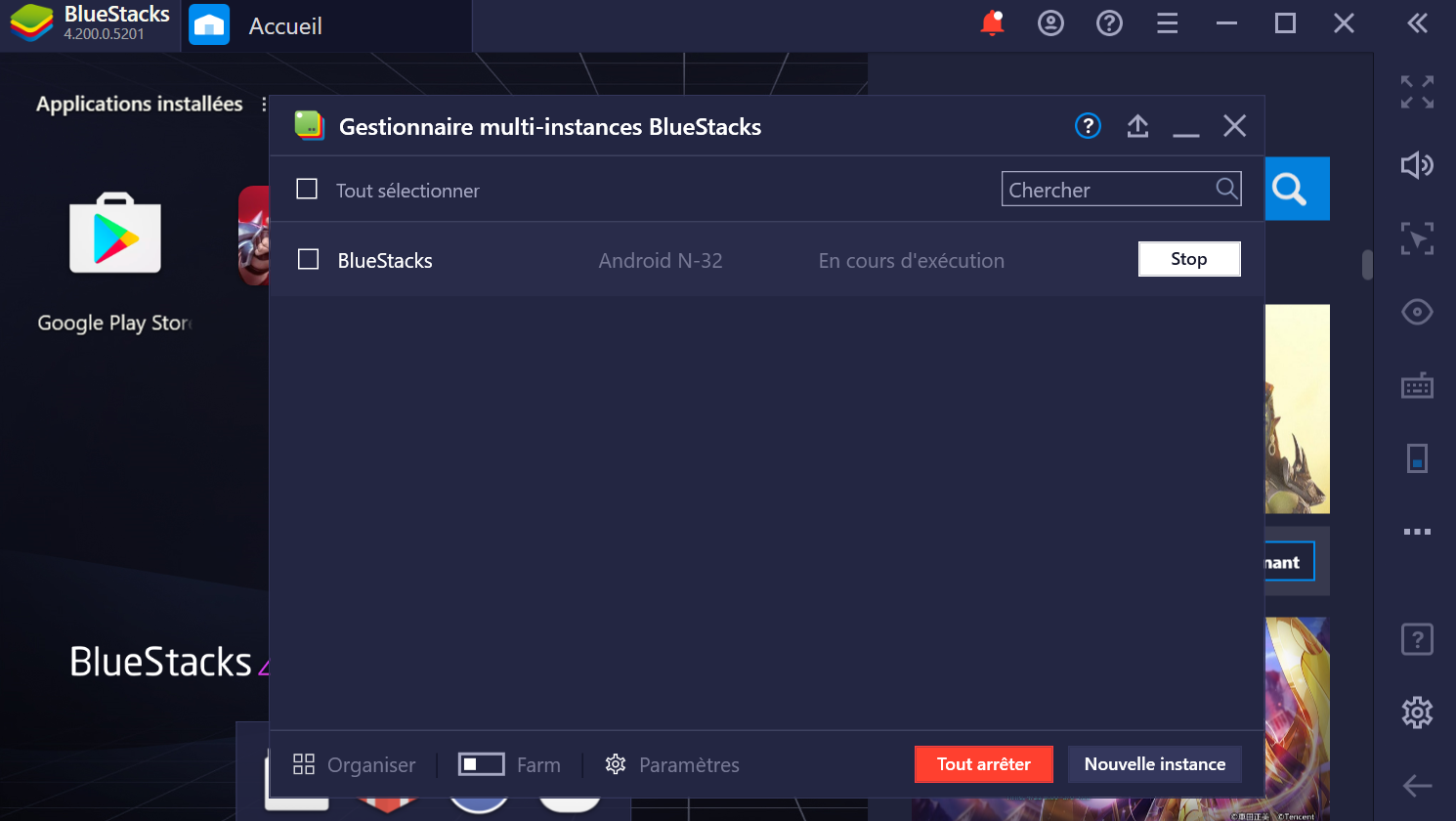The width and height of the screenshot is (1456, 821).
Task: Toggle the Farm mode switch
Action: pyautogui.click(x=481, y=764)
